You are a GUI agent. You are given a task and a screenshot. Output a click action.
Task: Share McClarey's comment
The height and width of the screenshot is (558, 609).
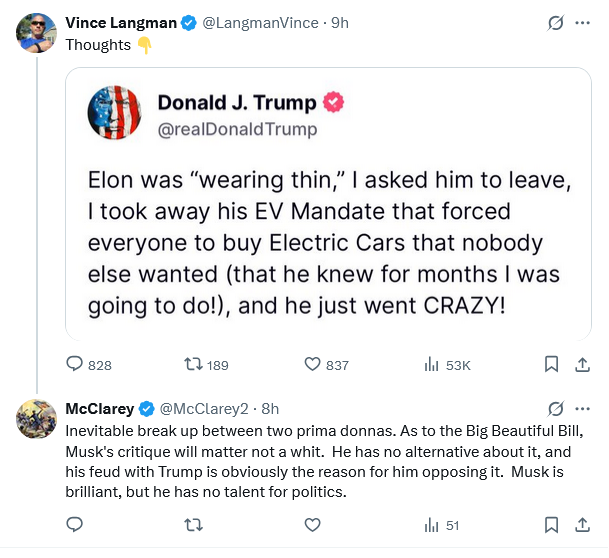582,524
